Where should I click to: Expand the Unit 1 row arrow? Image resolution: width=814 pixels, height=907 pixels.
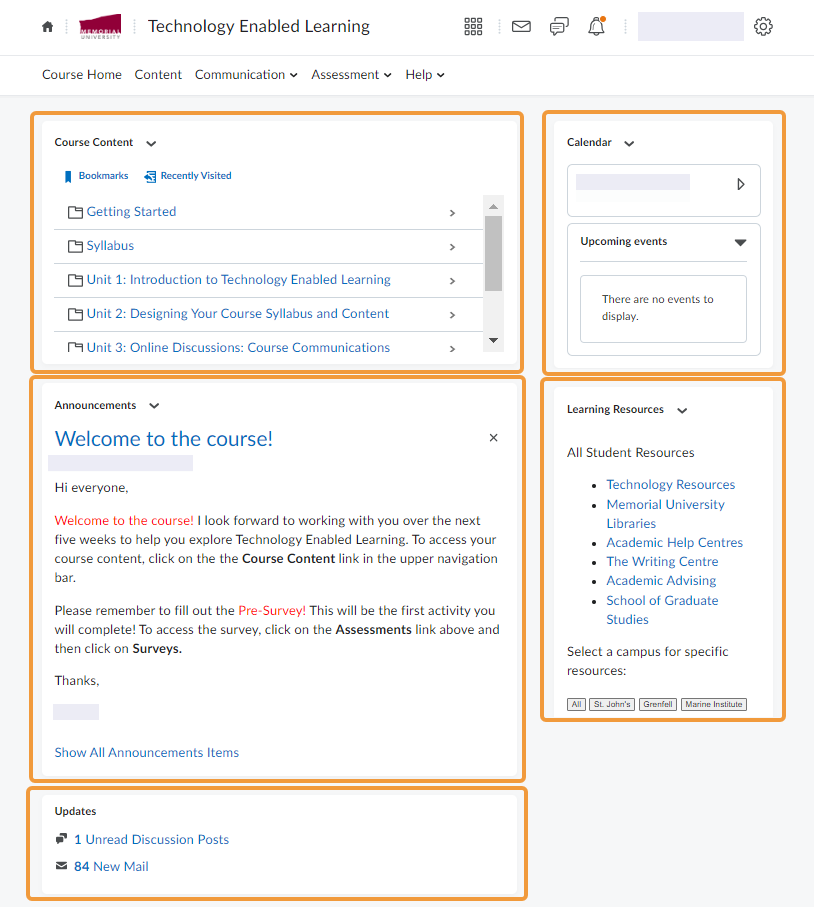tap(452, 281)
